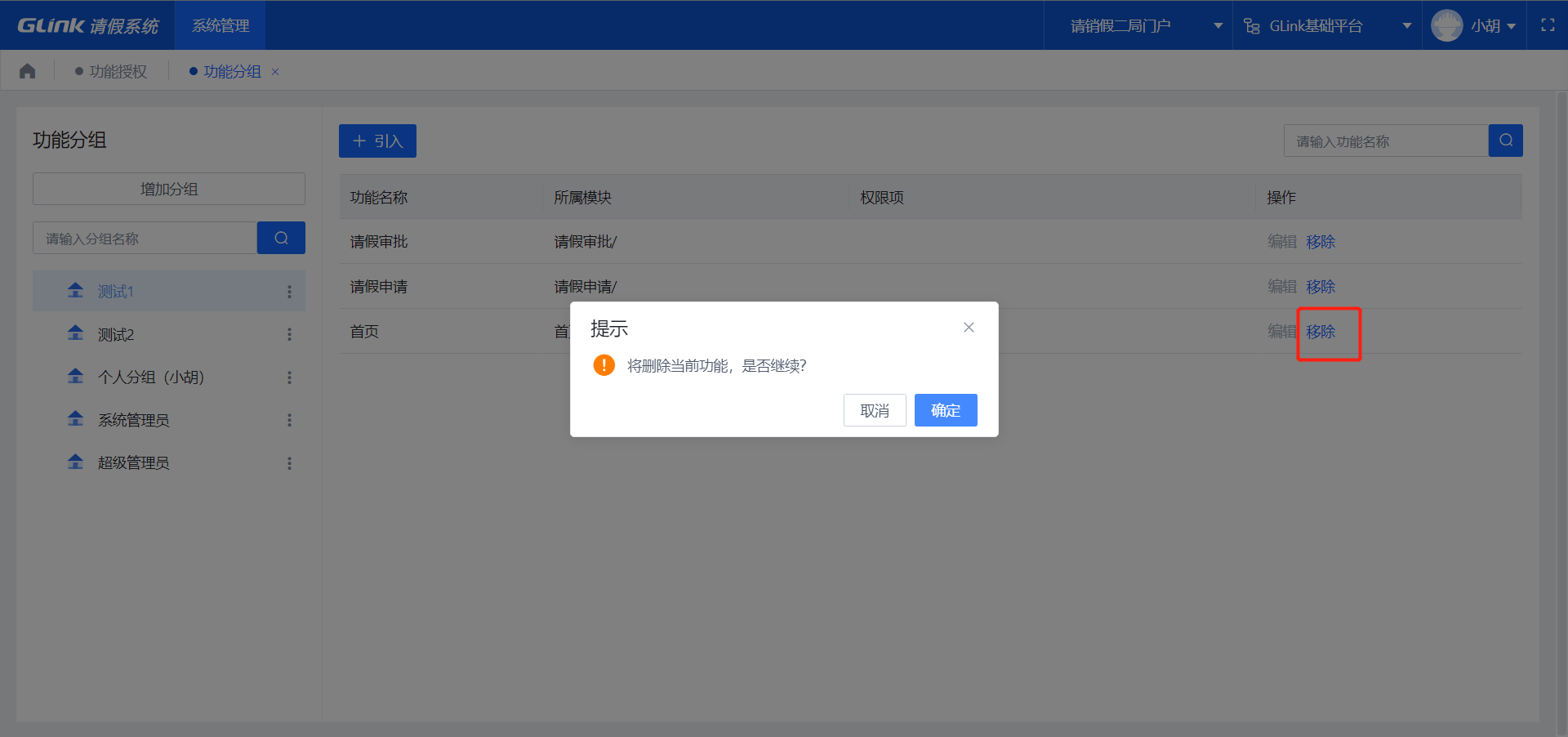Click 移除 for 首页 row
Image resolution: width=1568 pixels, height=737 pixels.
[1321, 332]
